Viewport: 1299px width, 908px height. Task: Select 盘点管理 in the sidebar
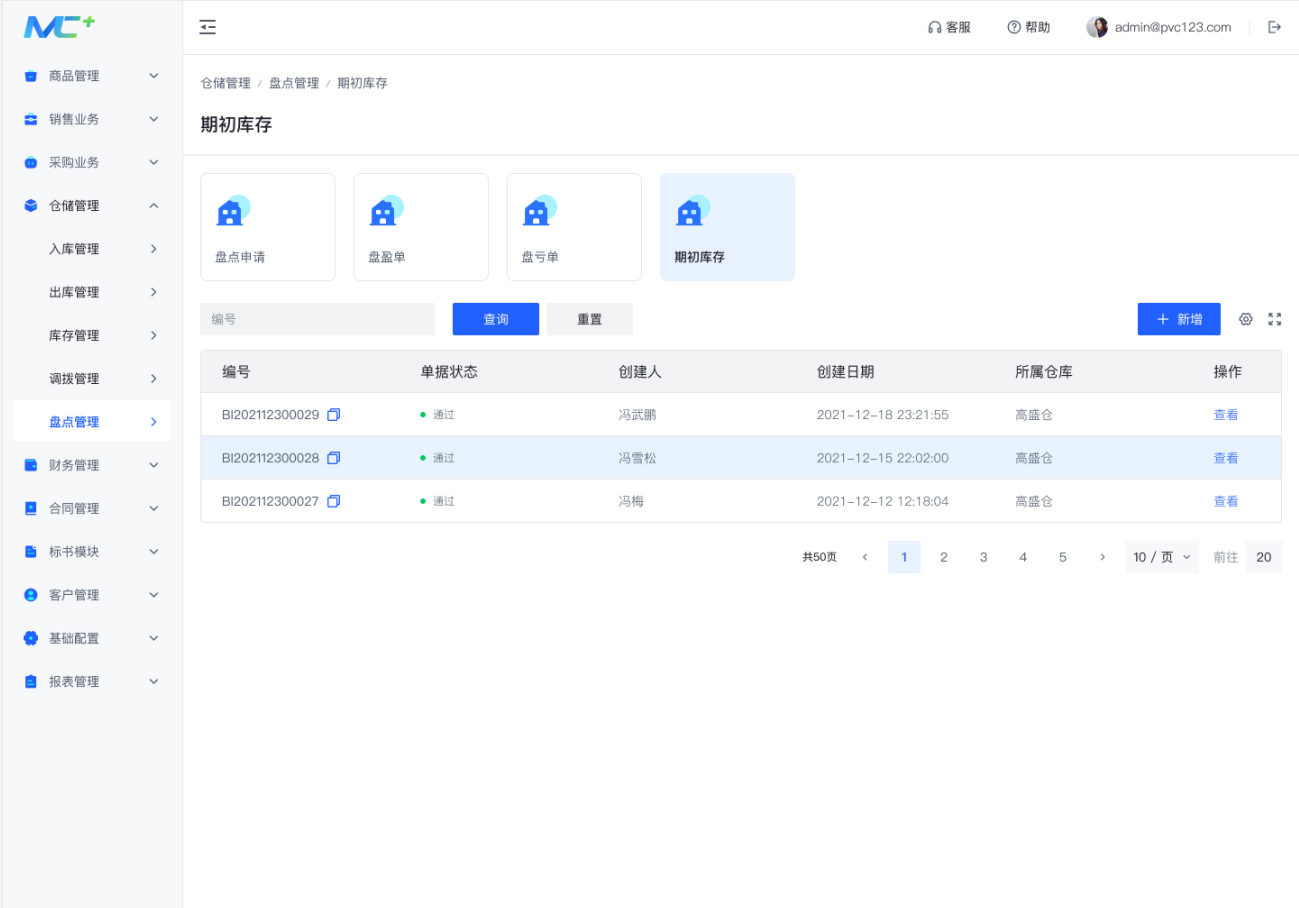[x=92, y=422]
